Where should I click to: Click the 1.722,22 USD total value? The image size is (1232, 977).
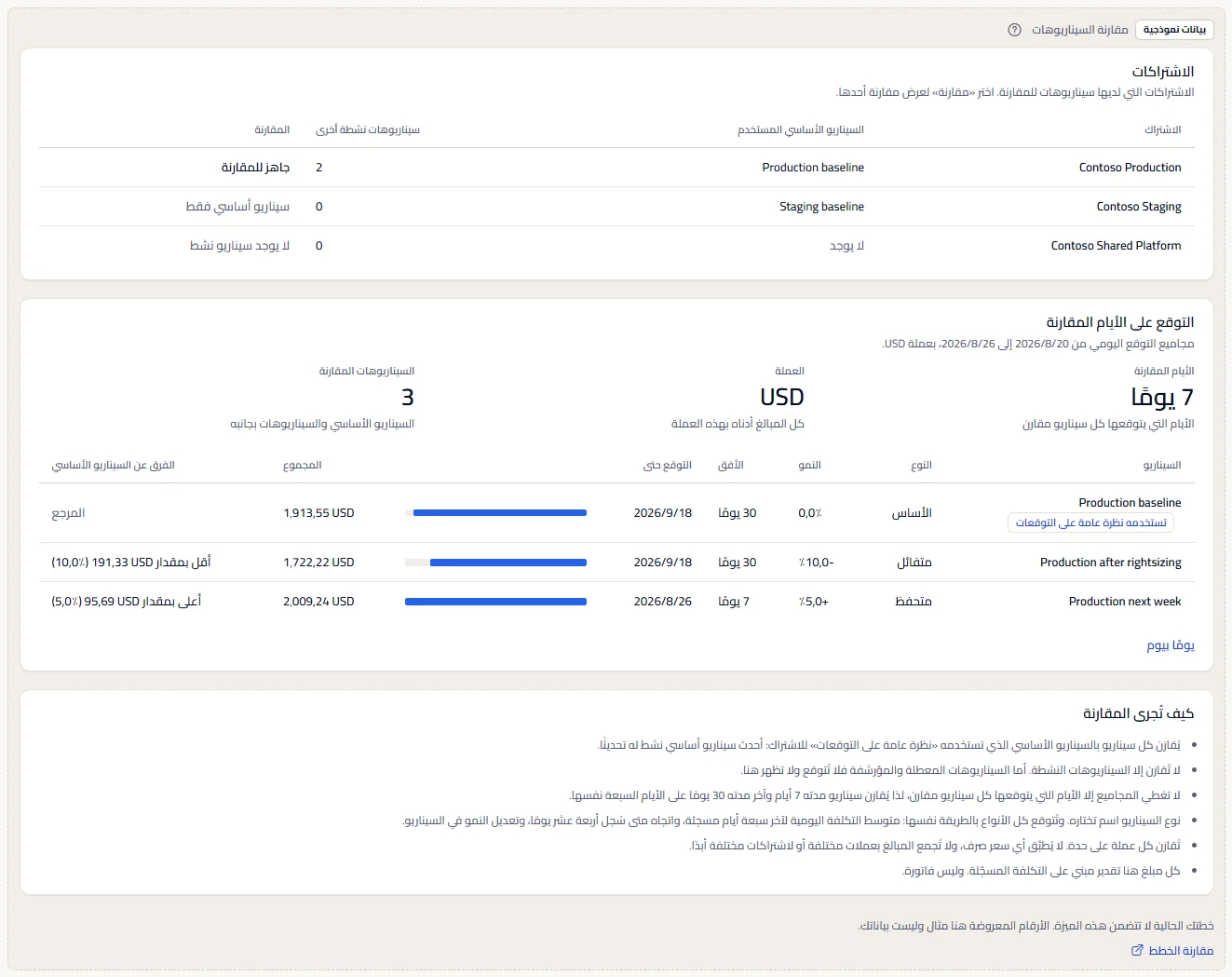(318, 563)
